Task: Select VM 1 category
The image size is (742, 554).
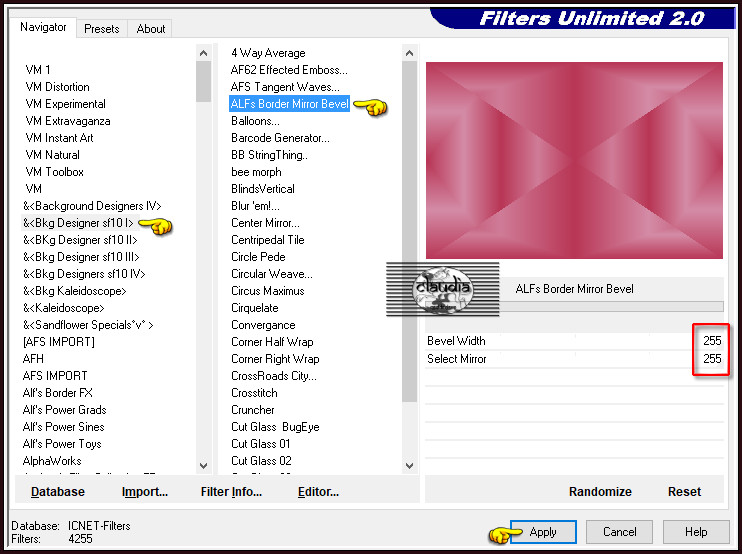Action: point(38,70)
